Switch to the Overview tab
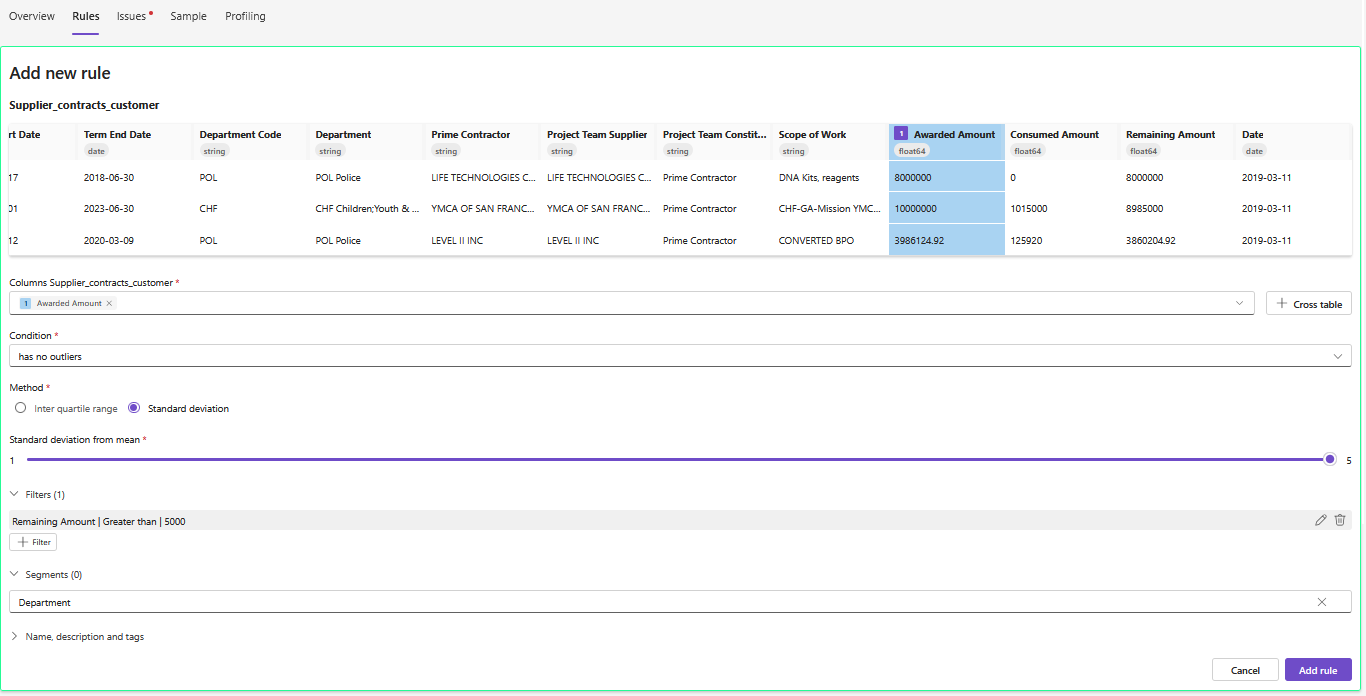This screenshot has height=696, width=1366. pos(32,17)
